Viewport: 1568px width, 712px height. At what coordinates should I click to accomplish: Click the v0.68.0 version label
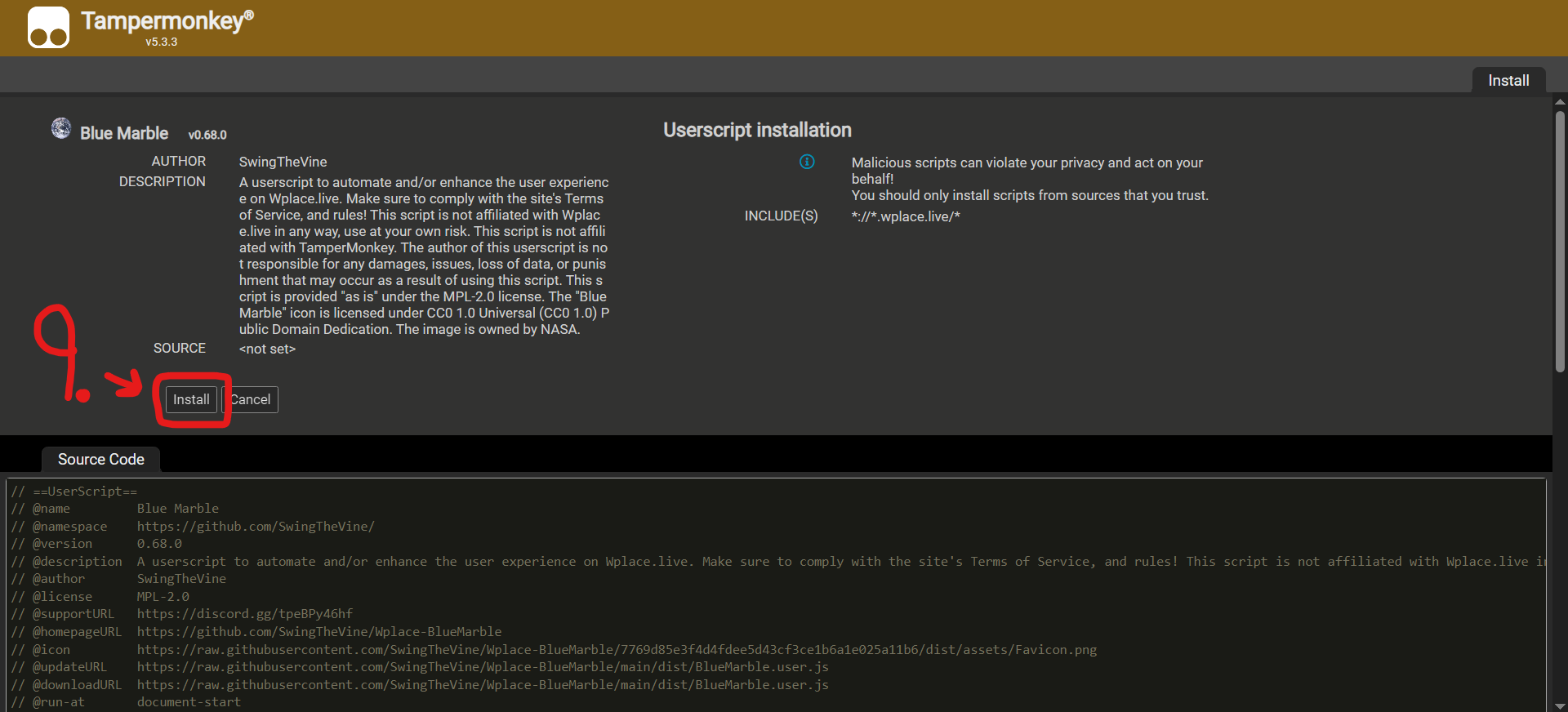coord(207,135)
